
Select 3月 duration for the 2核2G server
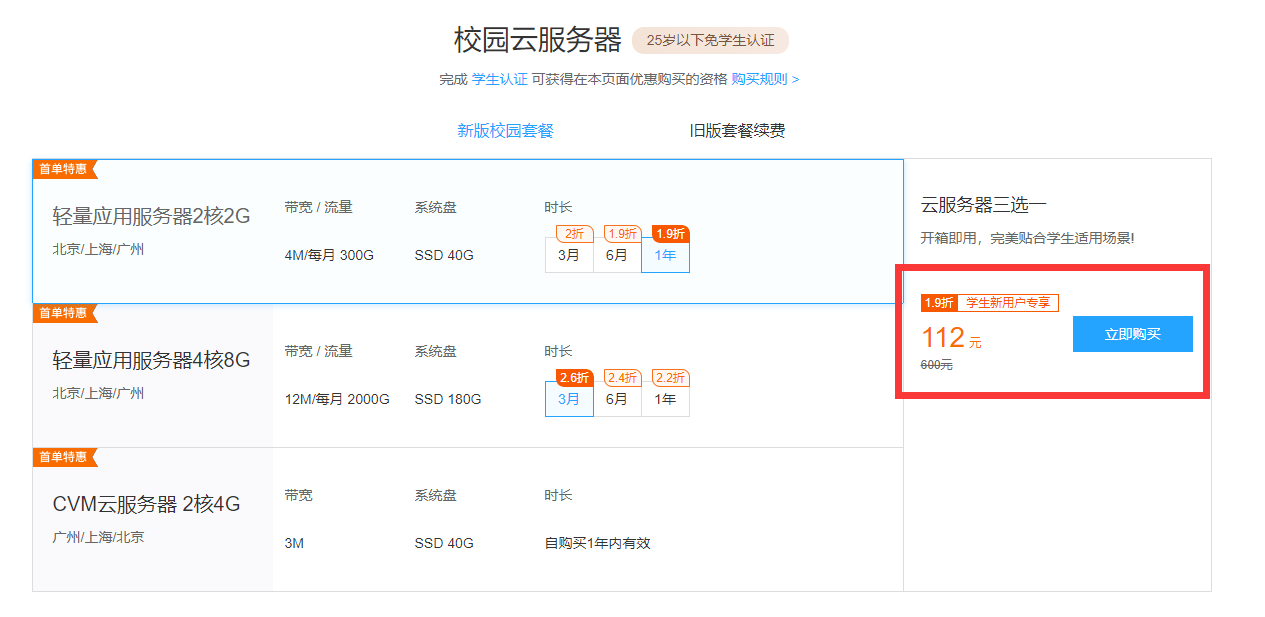point(569,255)
